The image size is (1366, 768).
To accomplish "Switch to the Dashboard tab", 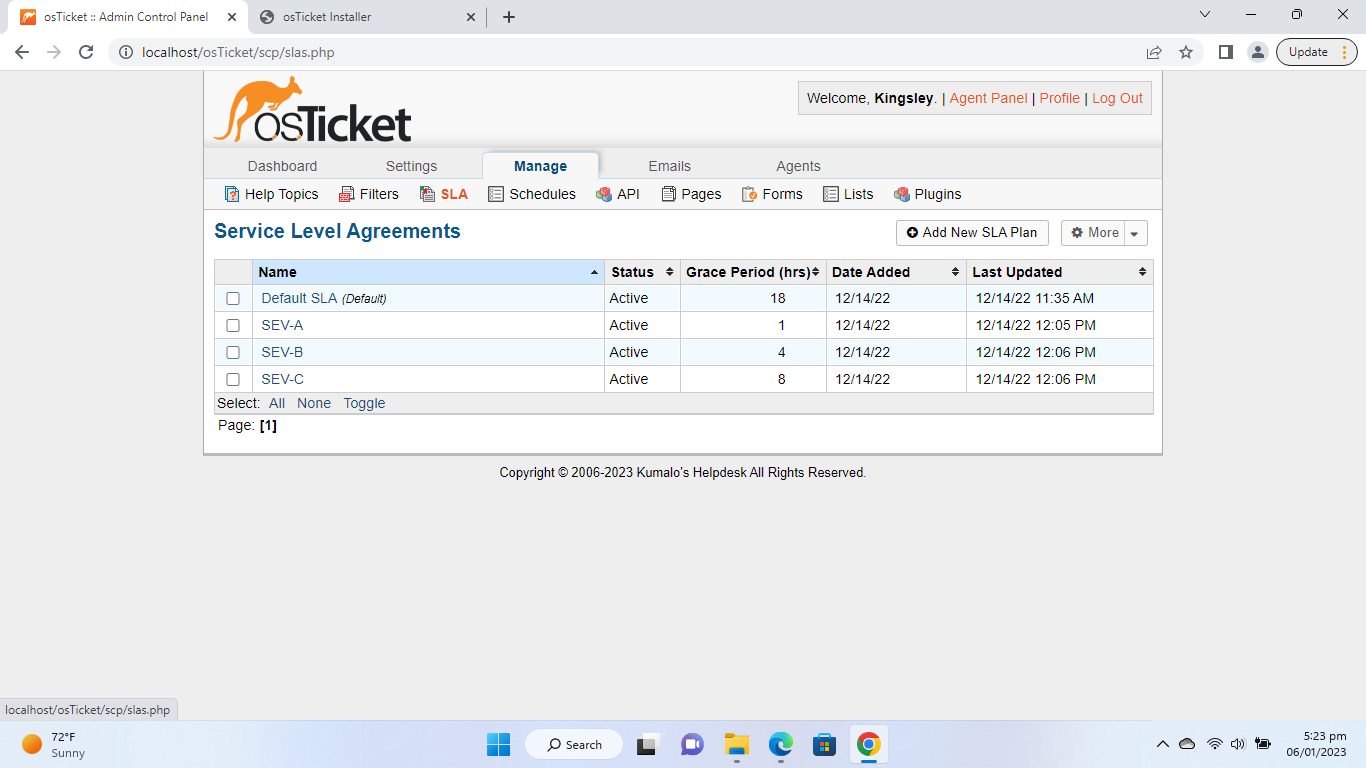I will click(283, 166).
